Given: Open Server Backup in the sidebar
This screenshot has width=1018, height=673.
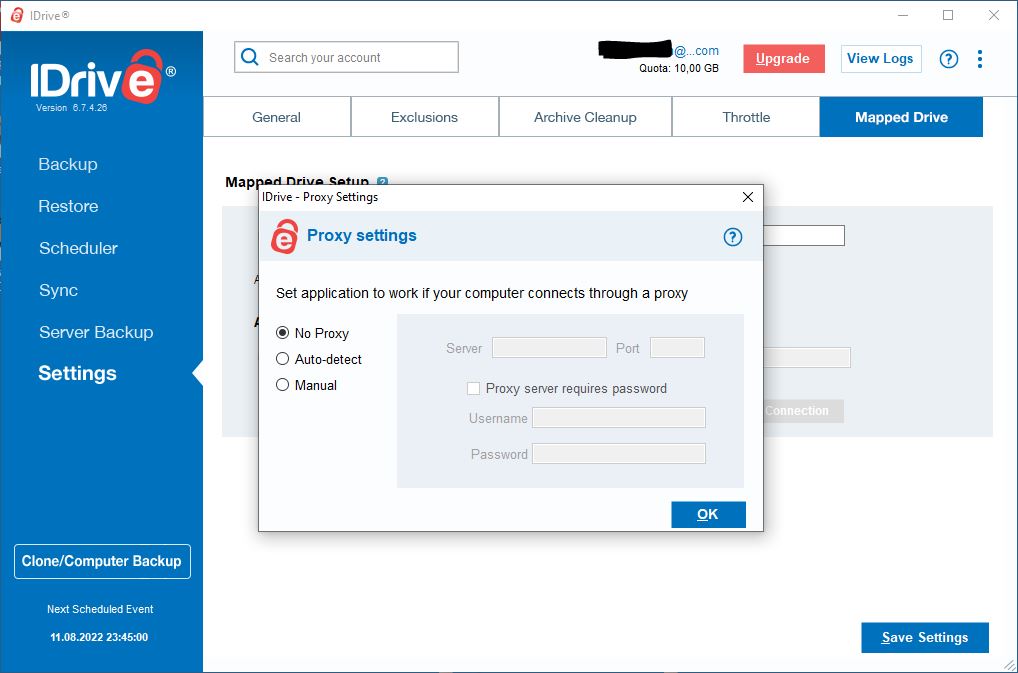Looking at the screenshot, I should pos(96,332).
